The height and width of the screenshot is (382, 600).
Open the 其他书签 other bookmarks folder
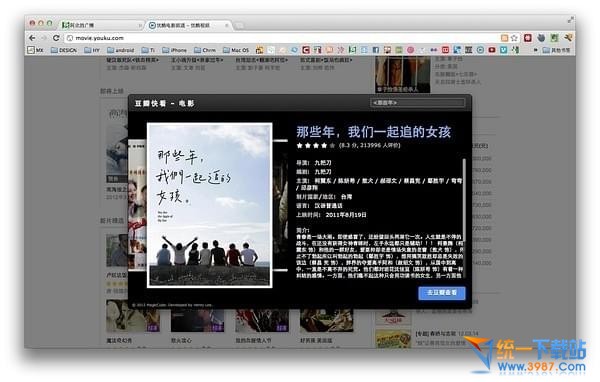pyautogui.click(x=556, y=50)
